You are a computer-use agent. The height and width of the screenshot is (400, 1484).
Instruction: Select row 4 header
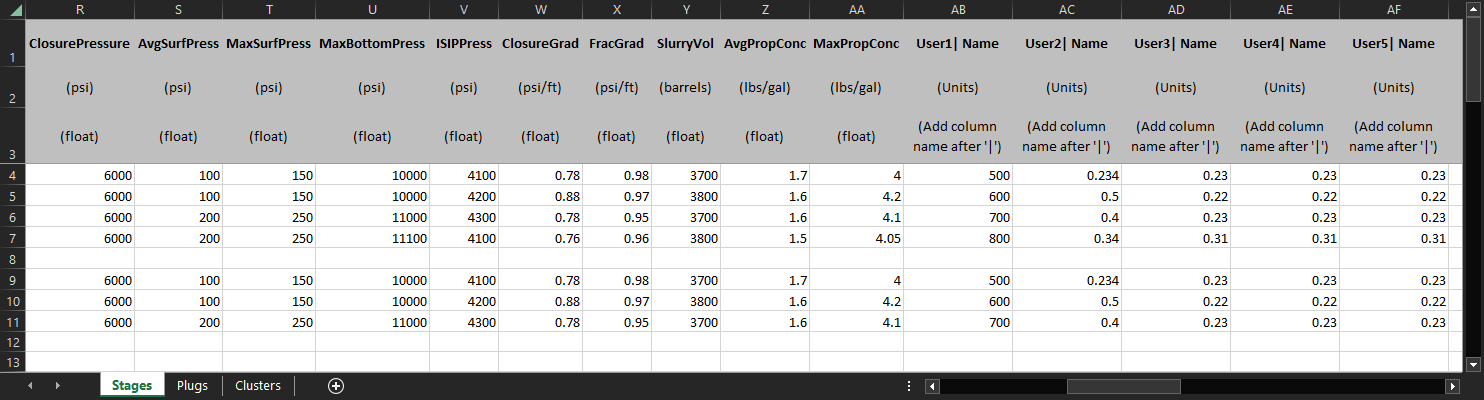tap(12, 175)
